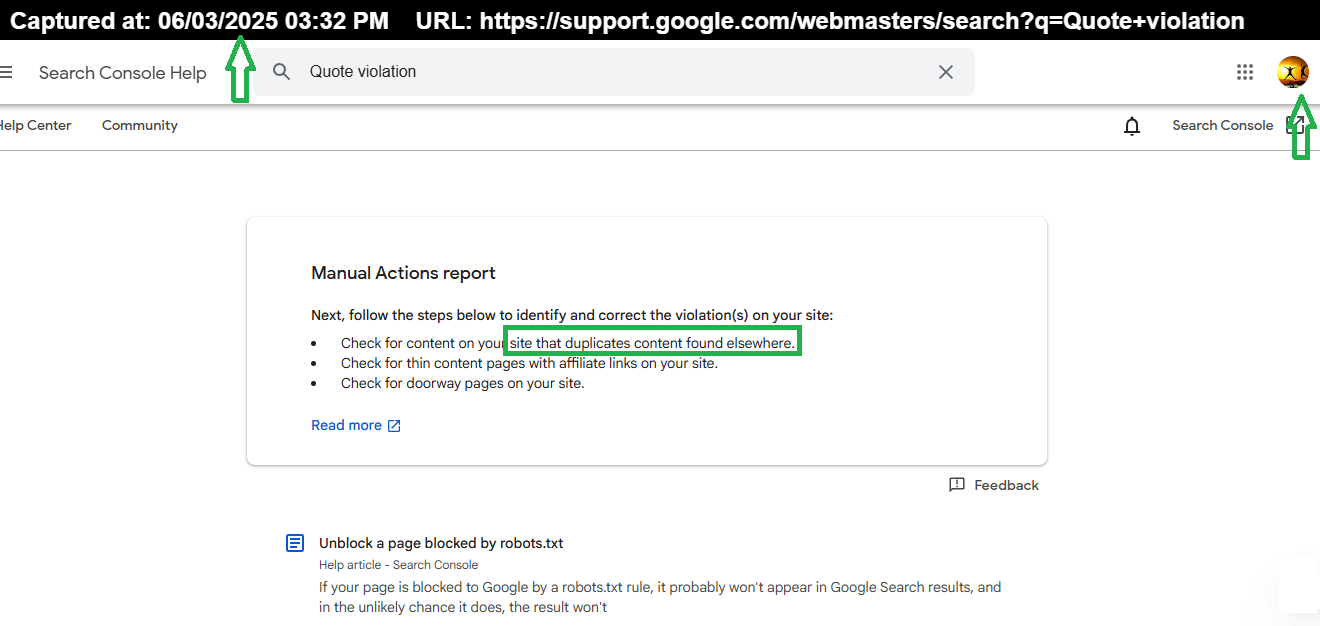Open Unblock a page blocked by robots.txt
This screenshot has height=626, width=1320.
click(441, 543)
